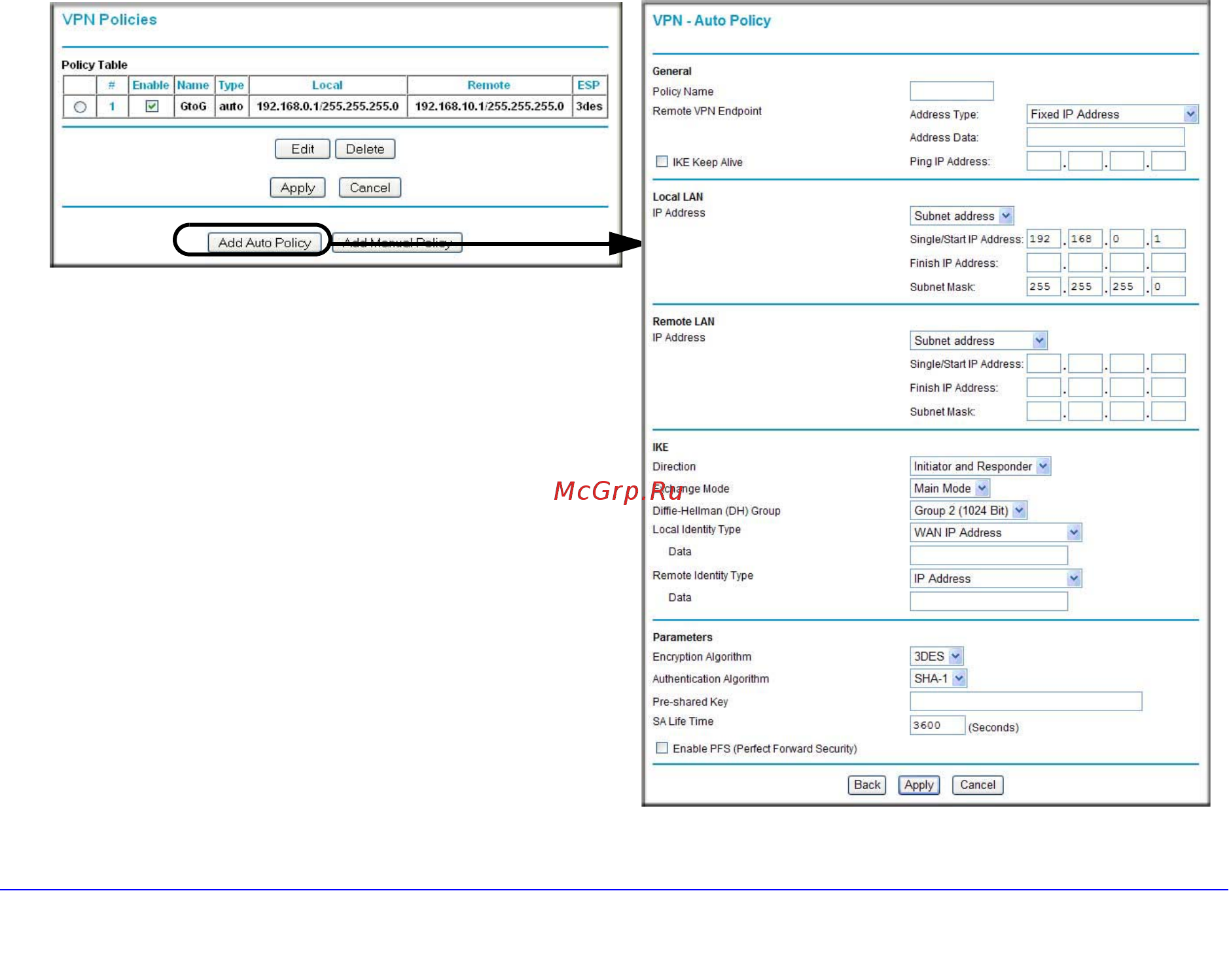Screen dimensions: 1229x980
Task: Click the Add Auto Policy button
Action: 264,243
